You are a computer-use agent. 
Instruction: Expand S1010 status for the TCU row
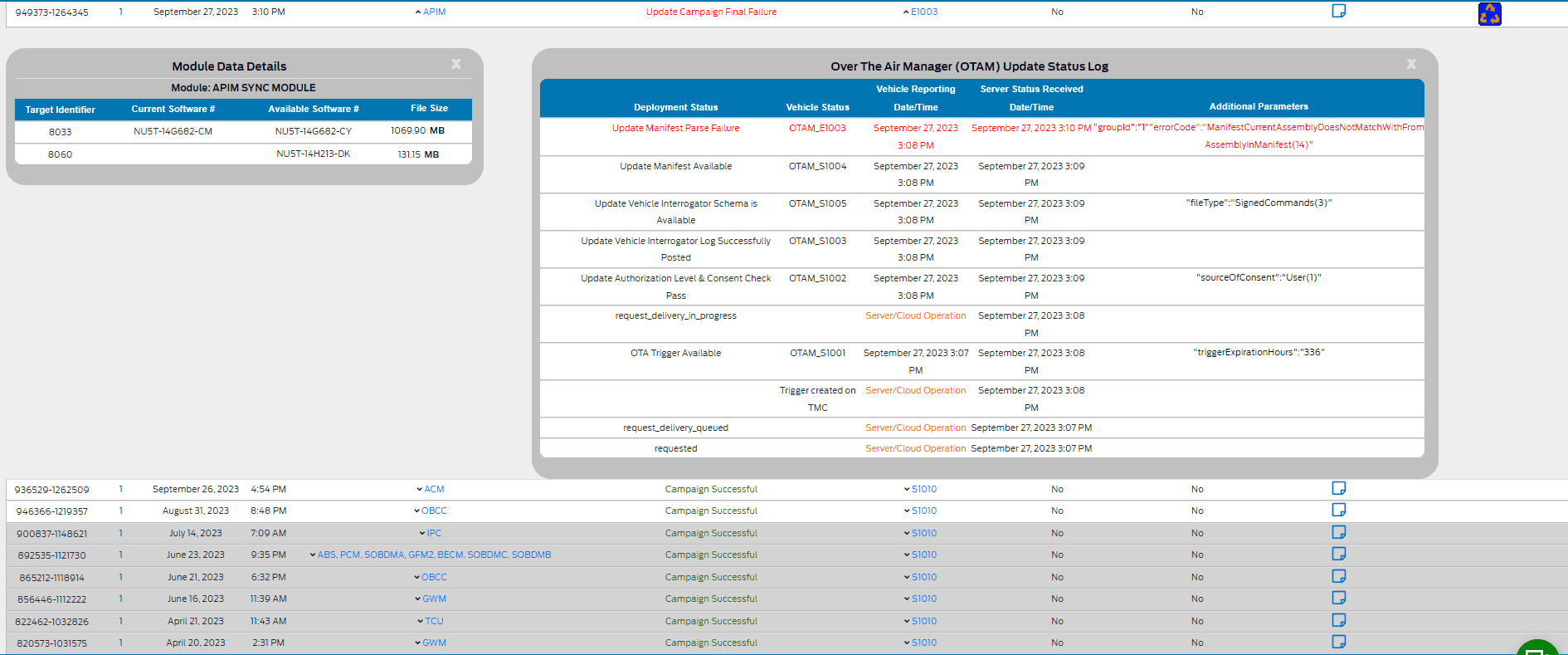pos(919,621)
